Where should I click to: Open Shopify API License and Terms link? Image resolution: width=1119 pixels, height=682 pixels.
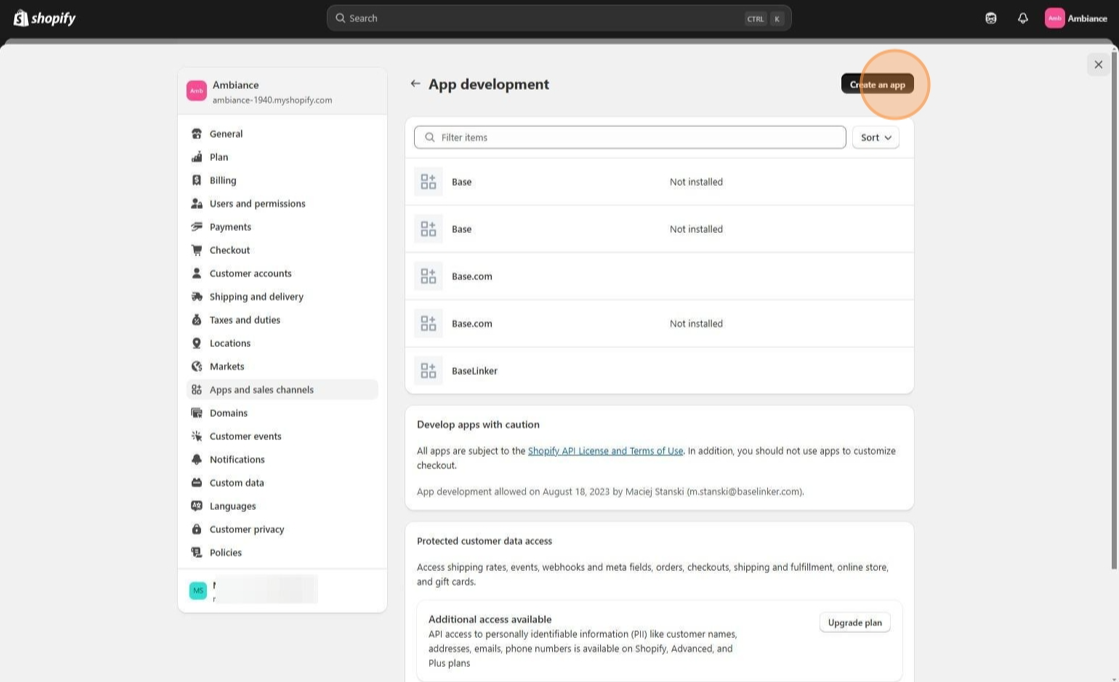click(605, 451)
